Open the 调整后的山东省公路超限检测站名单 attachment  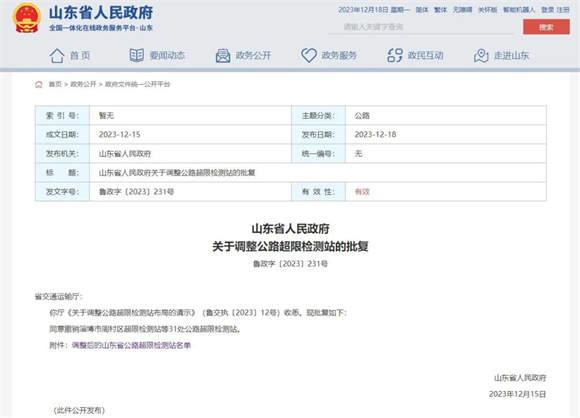131,345
